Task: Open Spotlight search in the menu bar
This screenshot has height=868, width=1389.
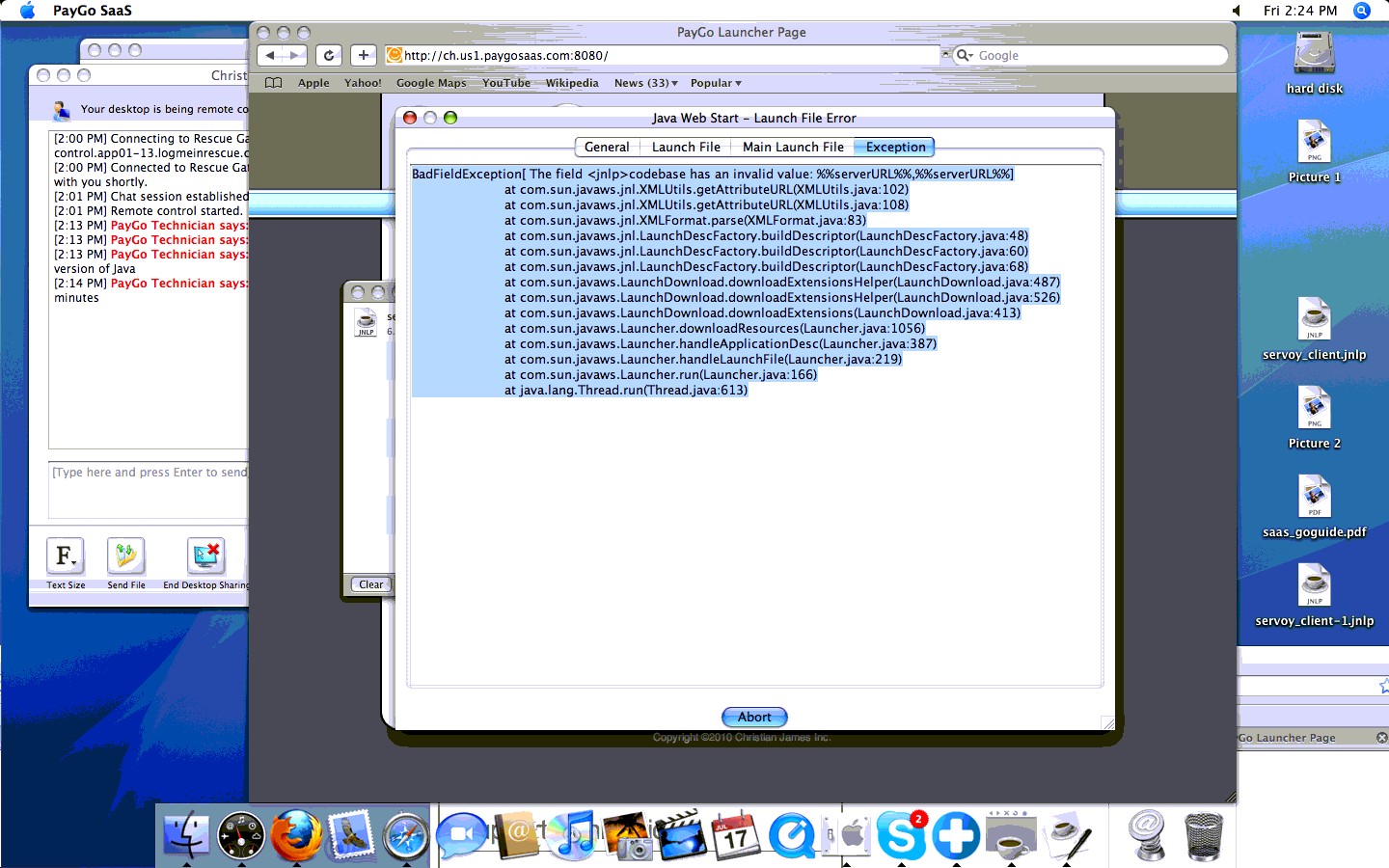Action: coord(1362,11)
